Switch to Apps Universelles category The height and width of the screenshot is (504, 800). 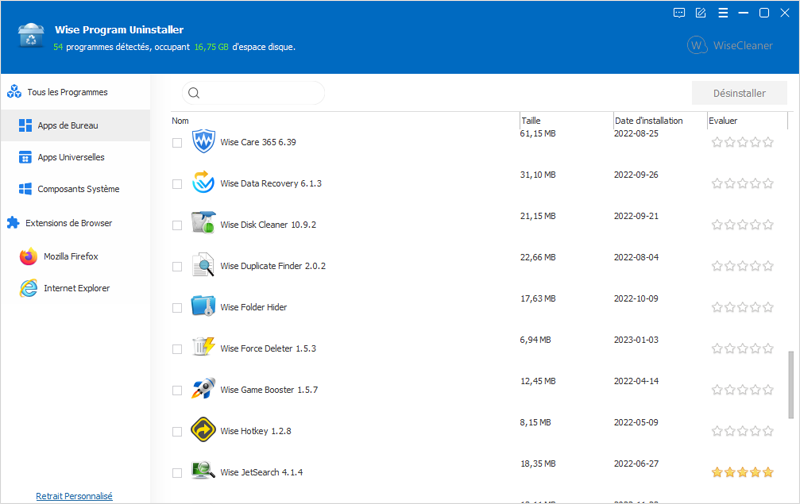(76, 157)
